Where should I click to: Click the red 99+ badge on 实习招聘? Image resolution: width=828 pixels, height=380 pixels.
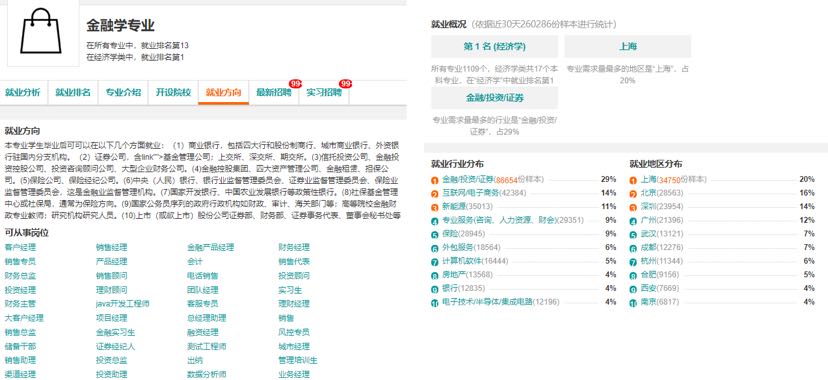click(346, 84)
